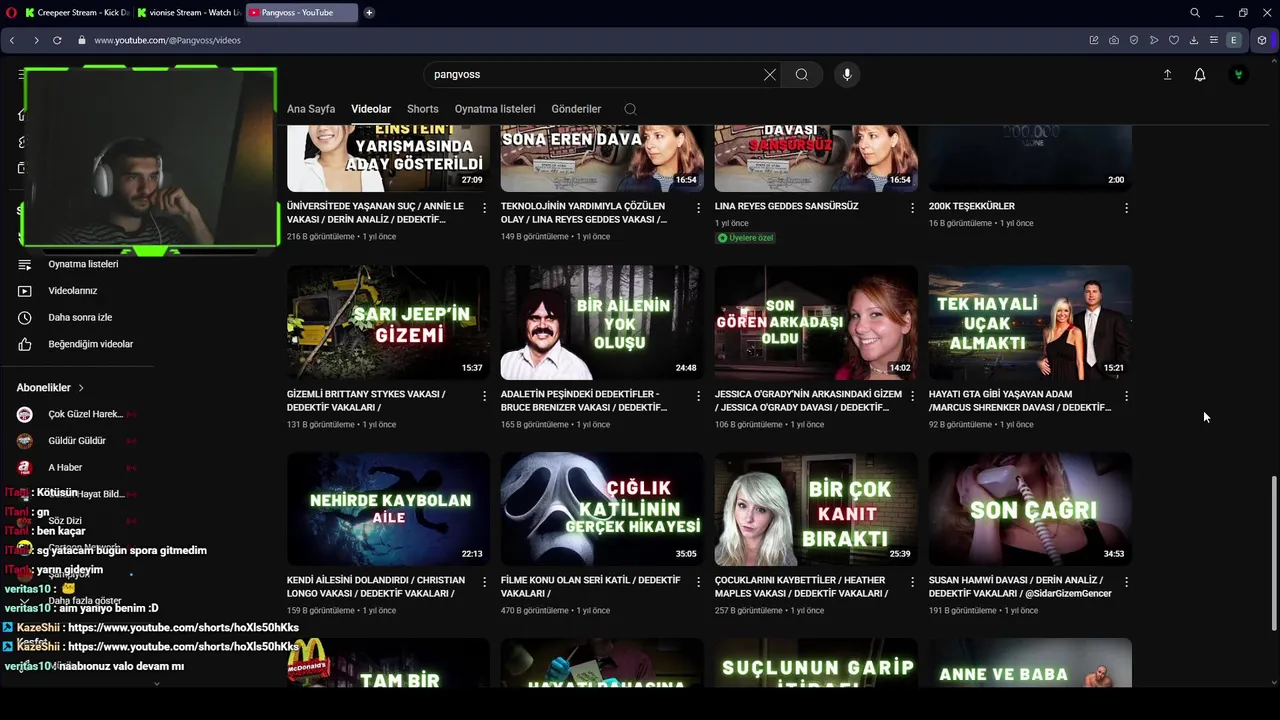
Task: Open the downloads icon in address bar
Action: (1194, 40)
